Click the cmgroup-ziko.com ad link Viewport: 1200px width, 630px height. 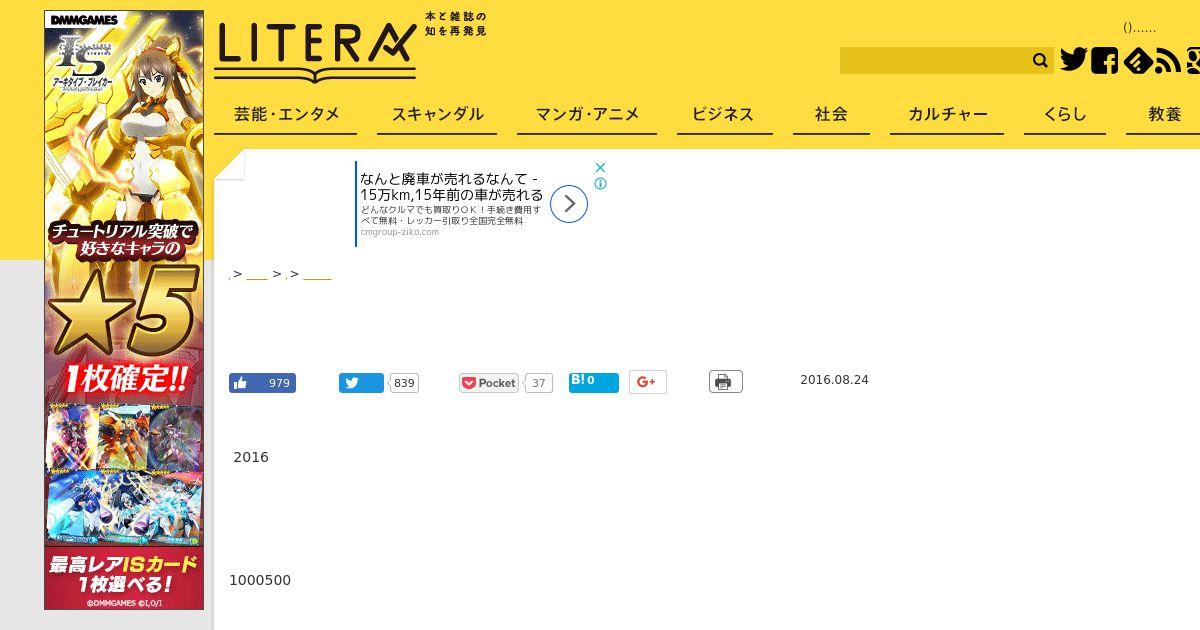(x=400, y=232)
